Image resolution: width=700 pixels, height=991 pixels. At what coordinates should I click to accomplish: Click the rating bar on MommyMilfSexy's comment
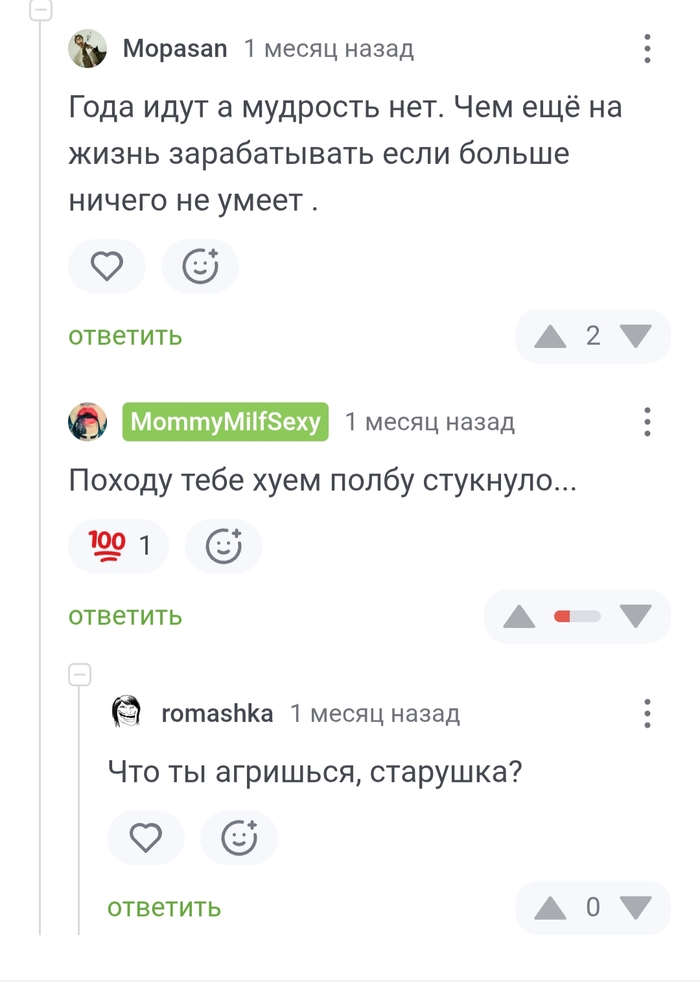[x=577, y=616]
